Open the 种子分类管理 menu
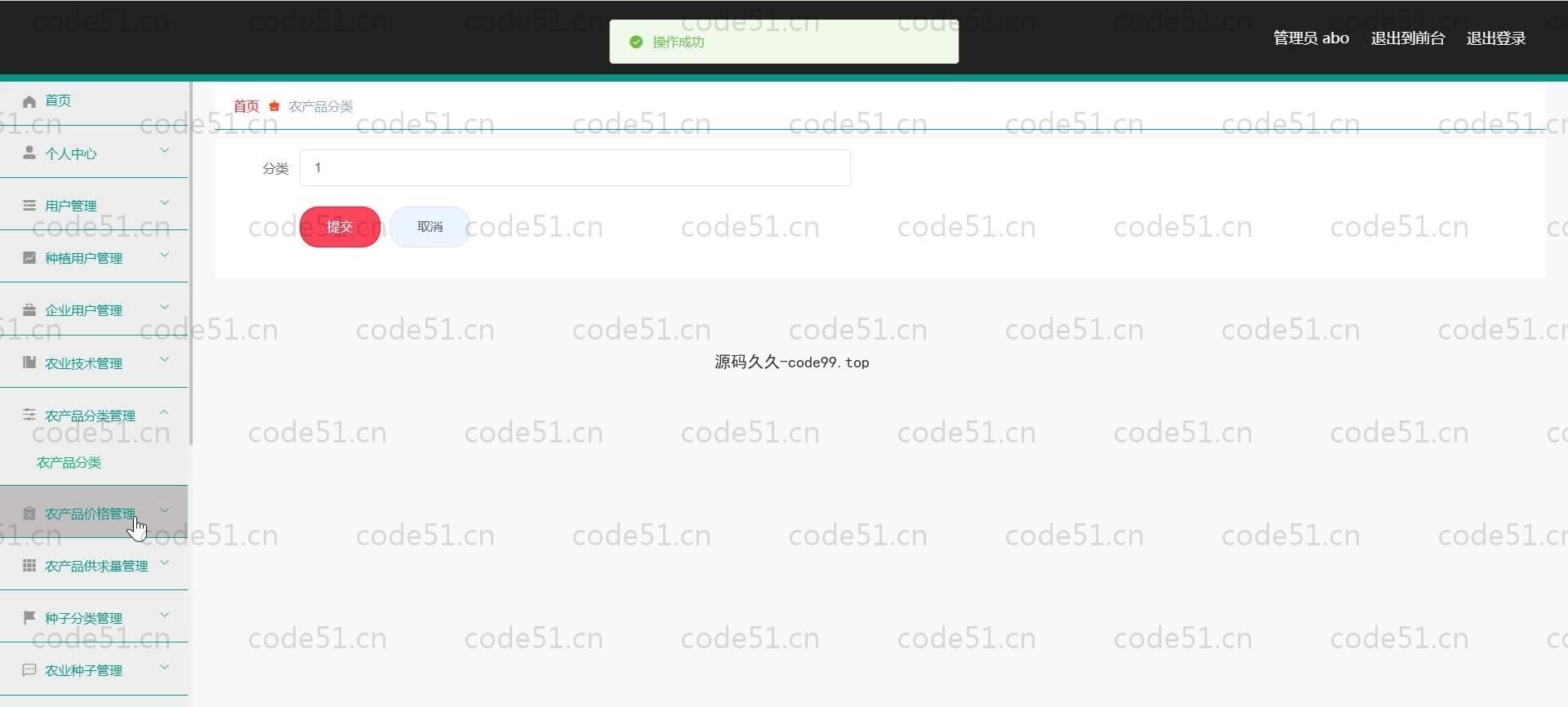The width and height of the screenshot is (1568, 707). coord(94,617)
